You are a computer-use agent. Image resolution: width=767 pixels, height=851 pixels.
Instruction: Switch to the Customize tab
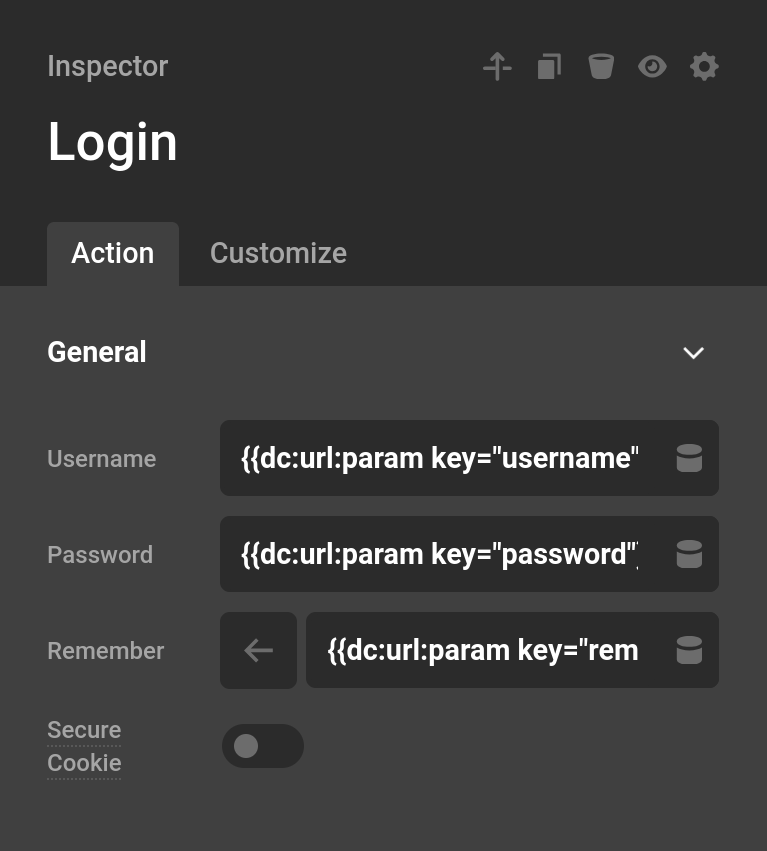tap(278, 253)
